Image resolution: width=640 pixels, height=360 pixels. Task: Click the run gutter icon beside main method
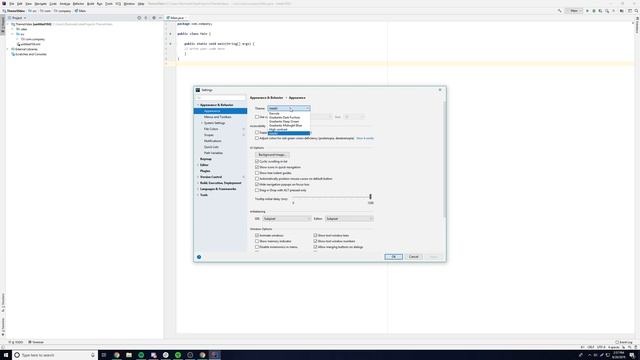(x=170, y=44)
